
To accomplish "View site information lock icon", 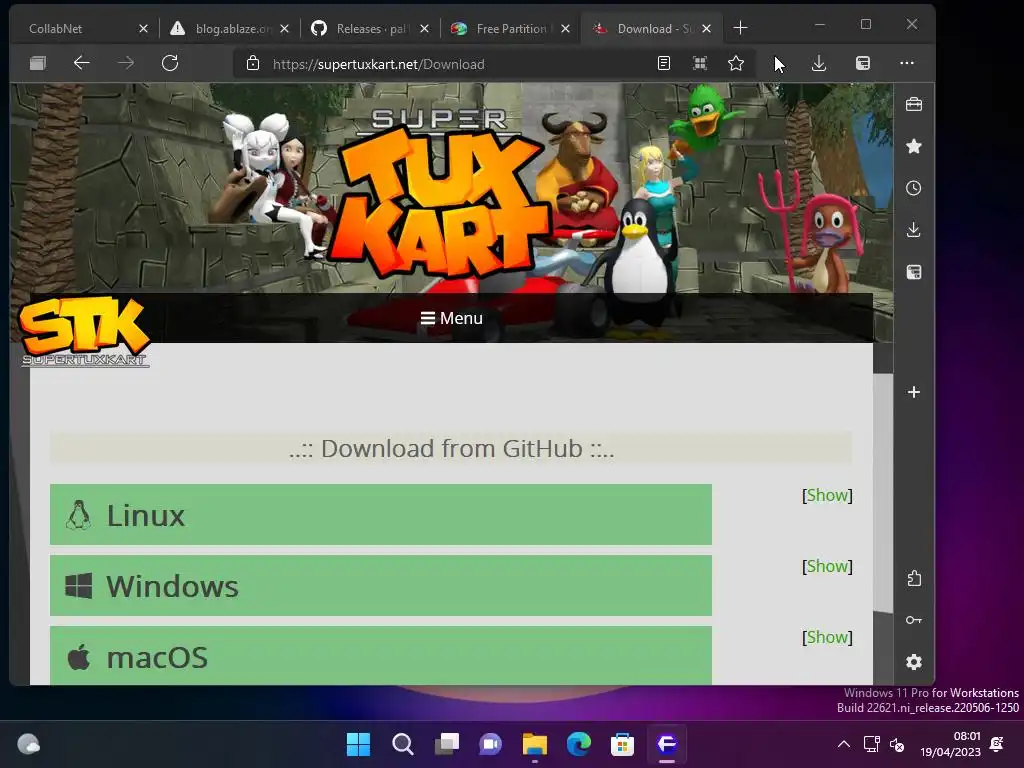I will click(253, 63).
